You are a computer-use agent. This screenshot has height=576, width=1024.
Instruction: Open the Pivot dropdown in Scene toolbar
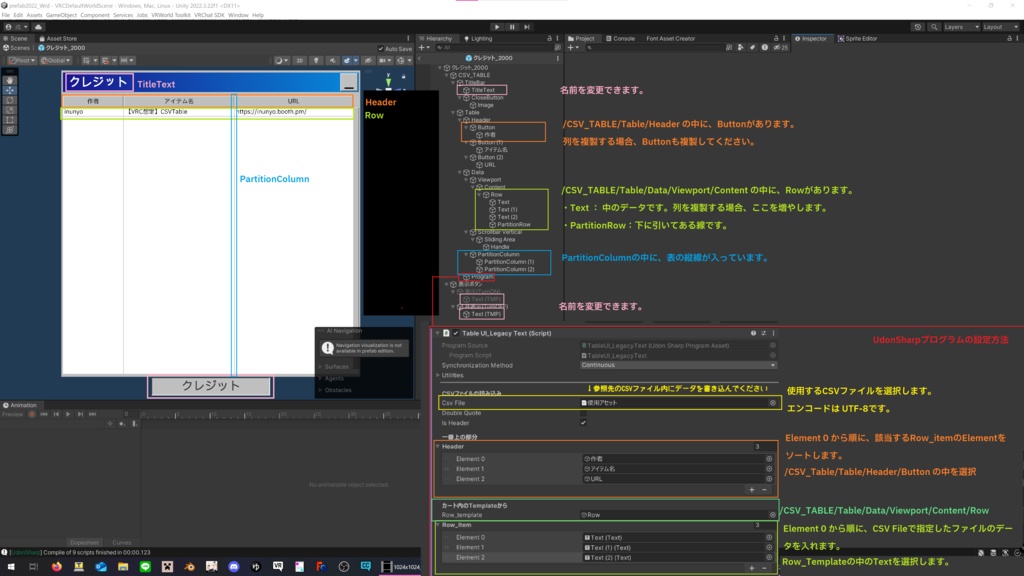(x=21, y=61)
